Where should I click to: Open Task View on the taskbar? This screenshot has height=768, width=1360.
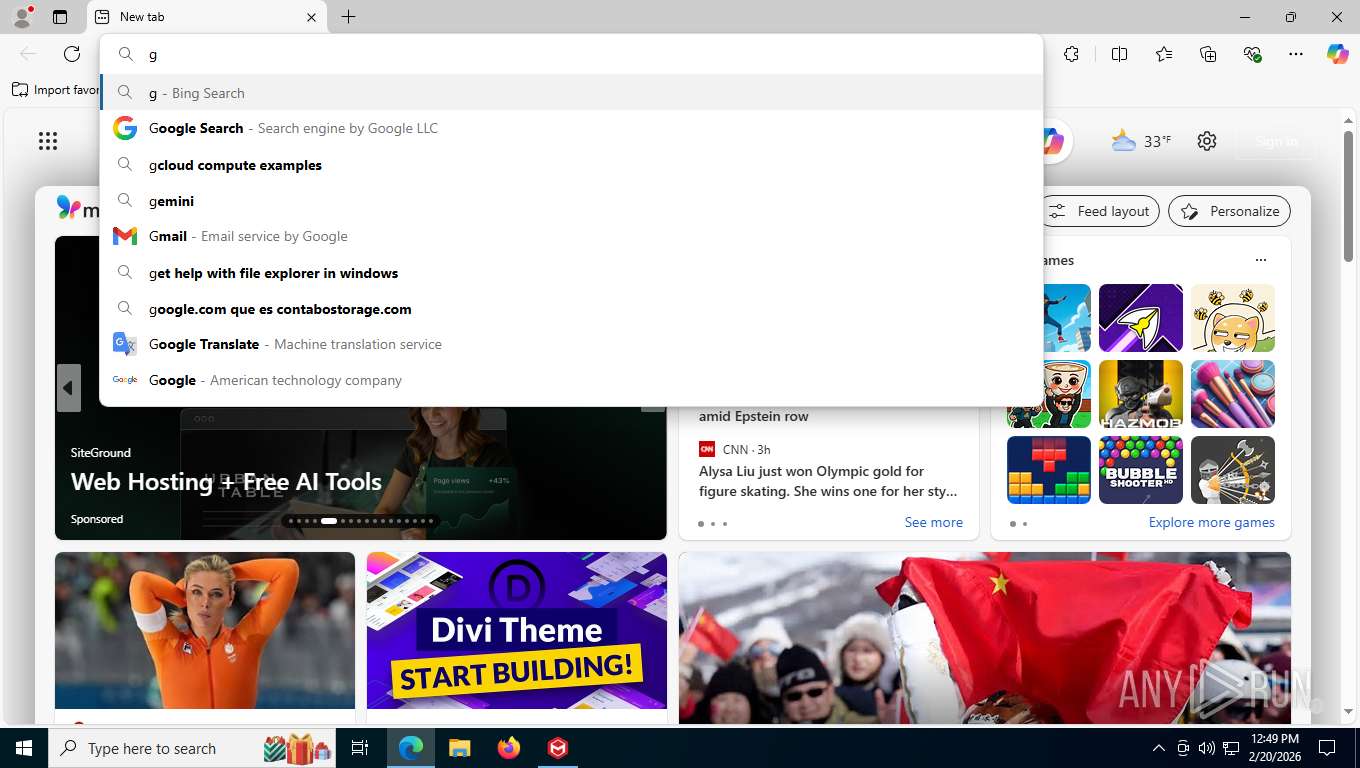click(x=360, y=748)
